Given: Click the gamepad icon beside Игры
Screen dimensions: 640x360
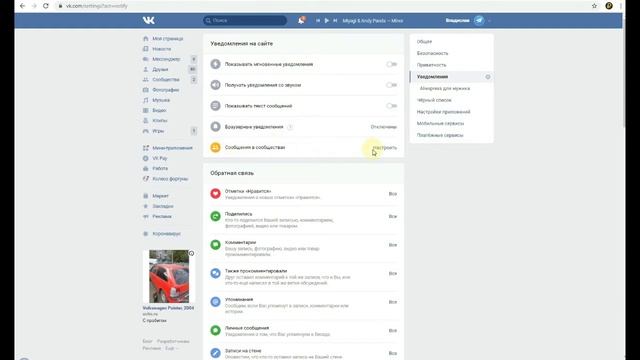Looking at the screenshot, I should (x=146, y=131).
